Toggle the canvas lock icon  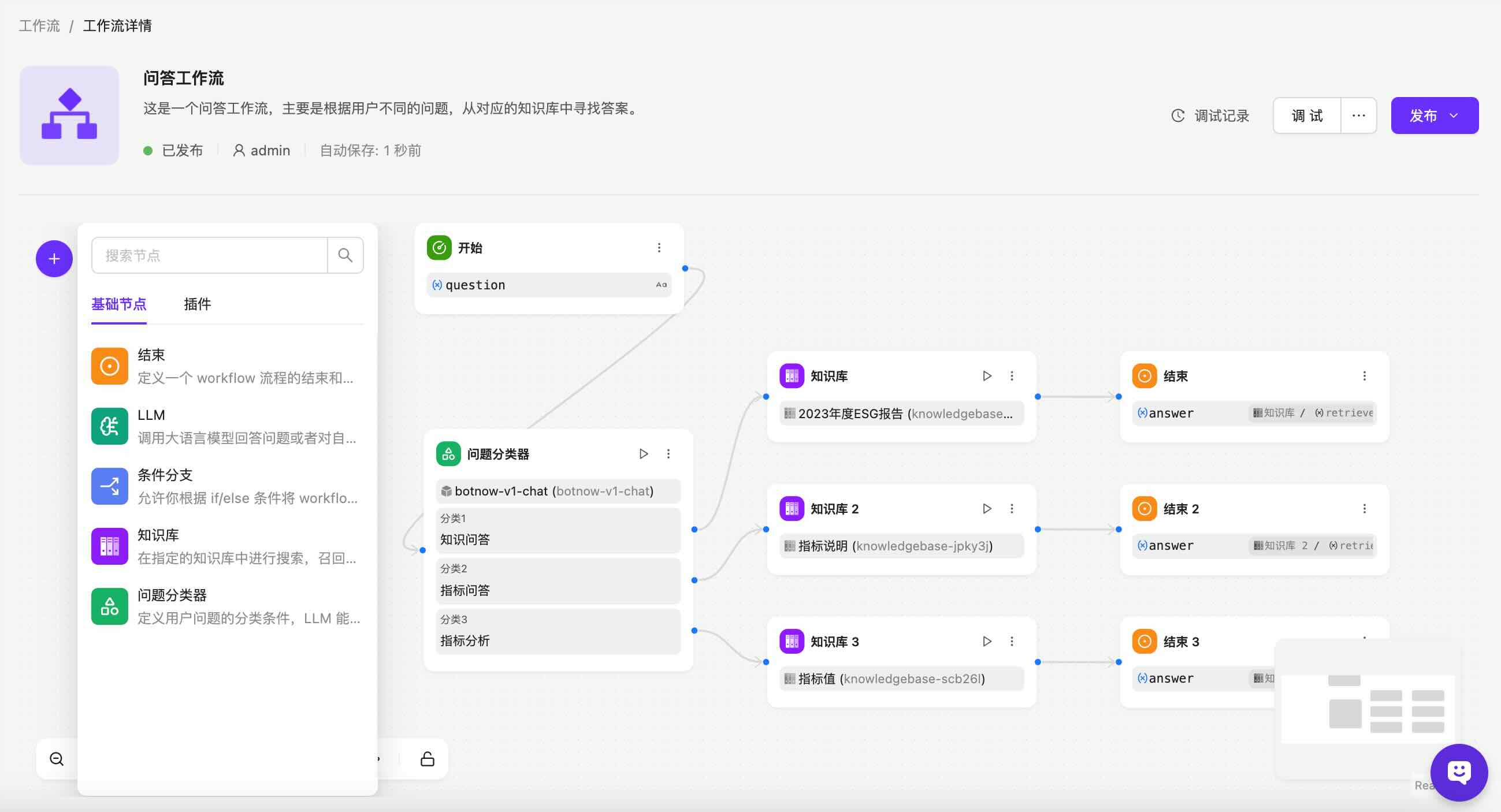pos(427,758)
